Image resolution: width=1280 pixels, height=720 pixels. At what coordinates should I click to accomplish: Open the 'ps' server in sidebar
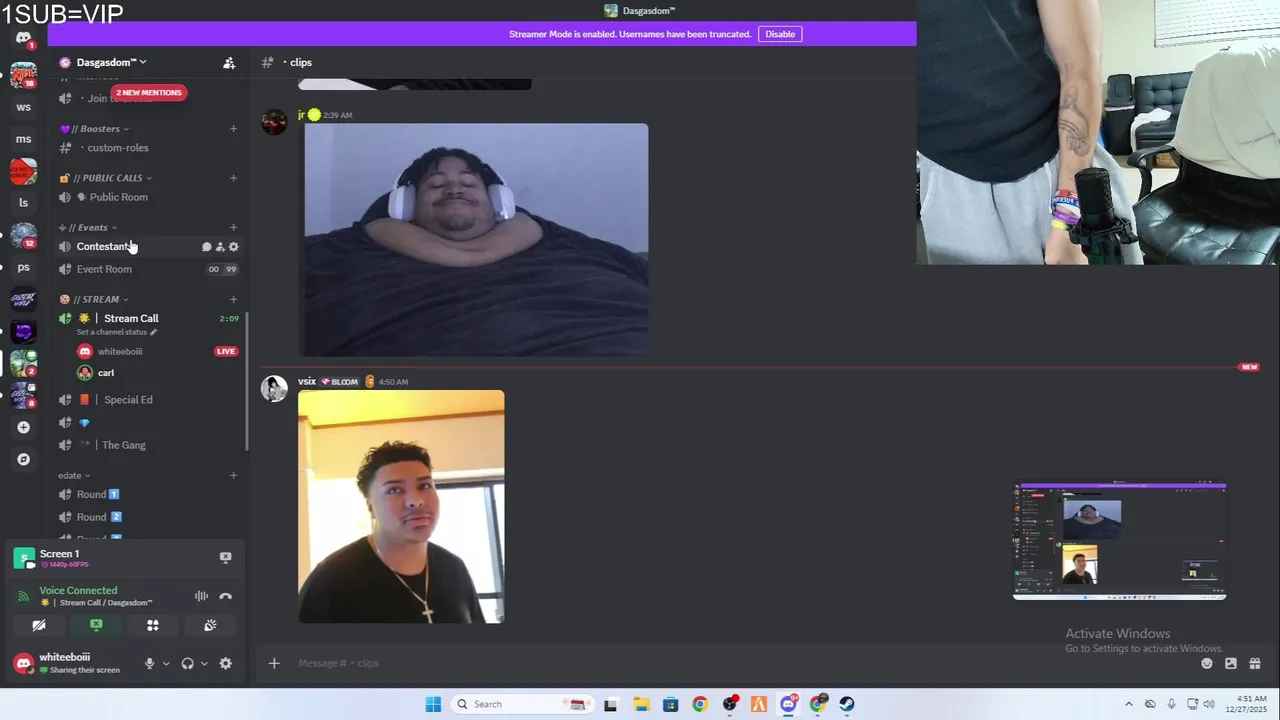(x=23, y=267)
